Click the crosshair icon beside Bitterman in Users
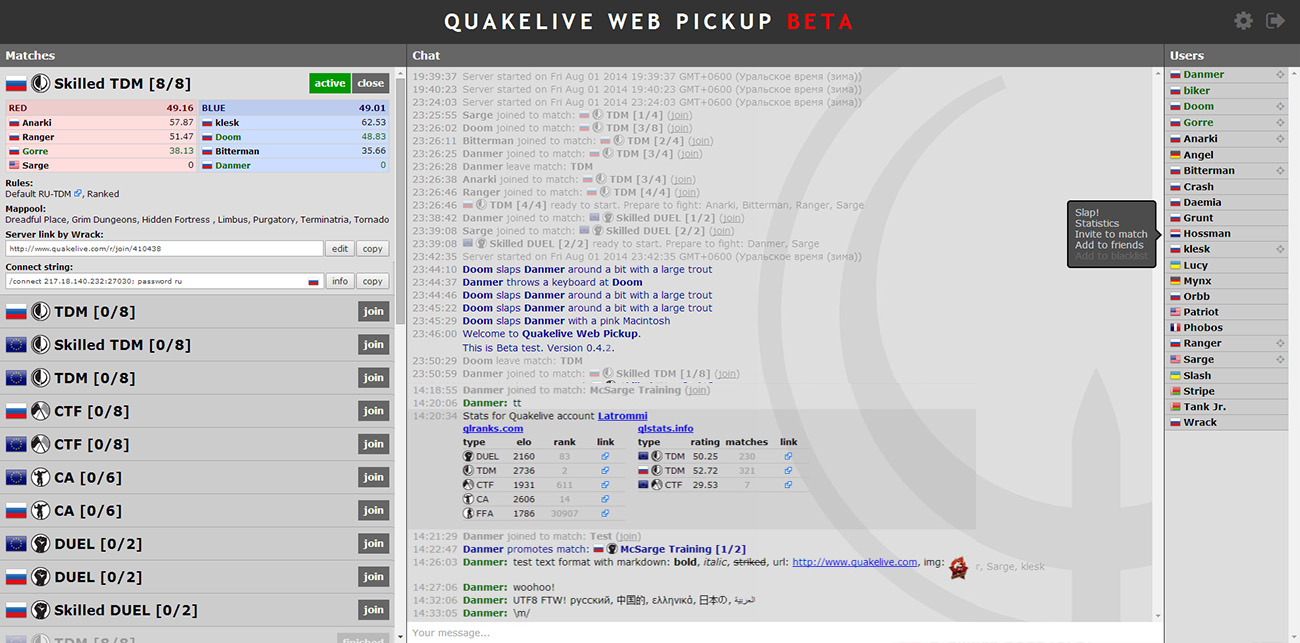1300x643 pixels. click(1280, 171)
